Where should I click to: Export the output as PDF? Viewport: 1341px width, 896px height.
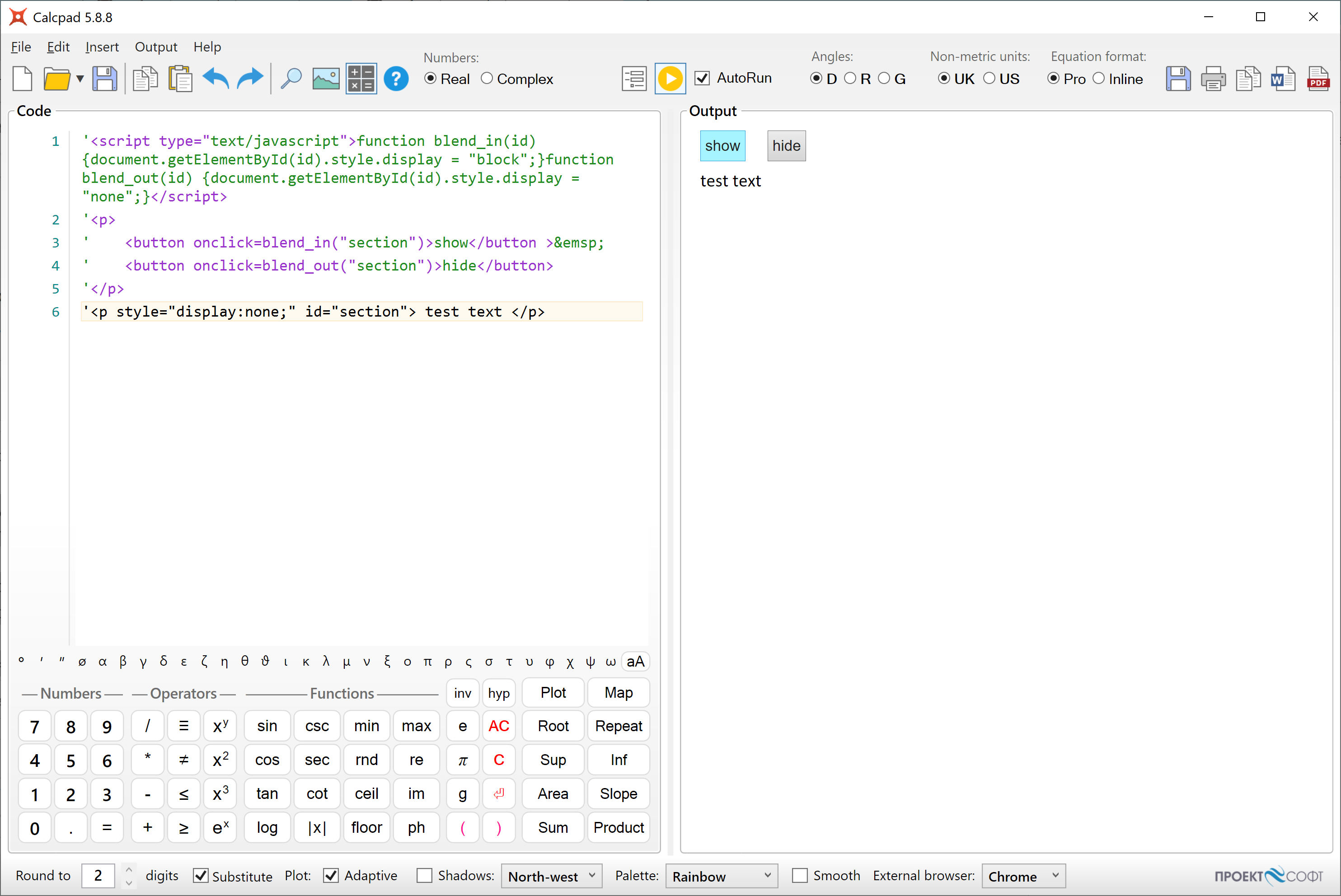[x=1318, y=78]
